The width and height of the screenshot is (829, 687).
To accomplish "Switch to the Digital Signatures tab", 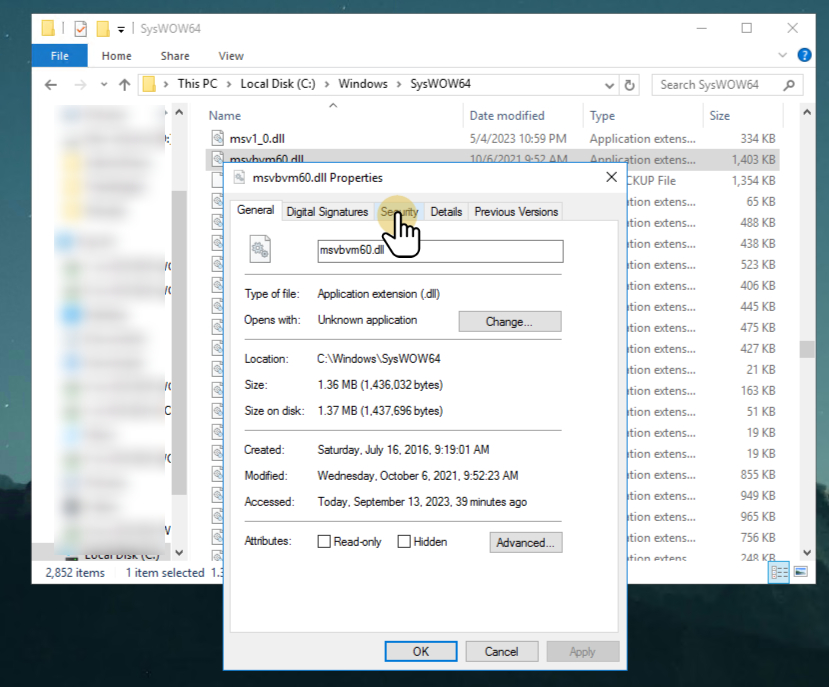I will (327, 212).
